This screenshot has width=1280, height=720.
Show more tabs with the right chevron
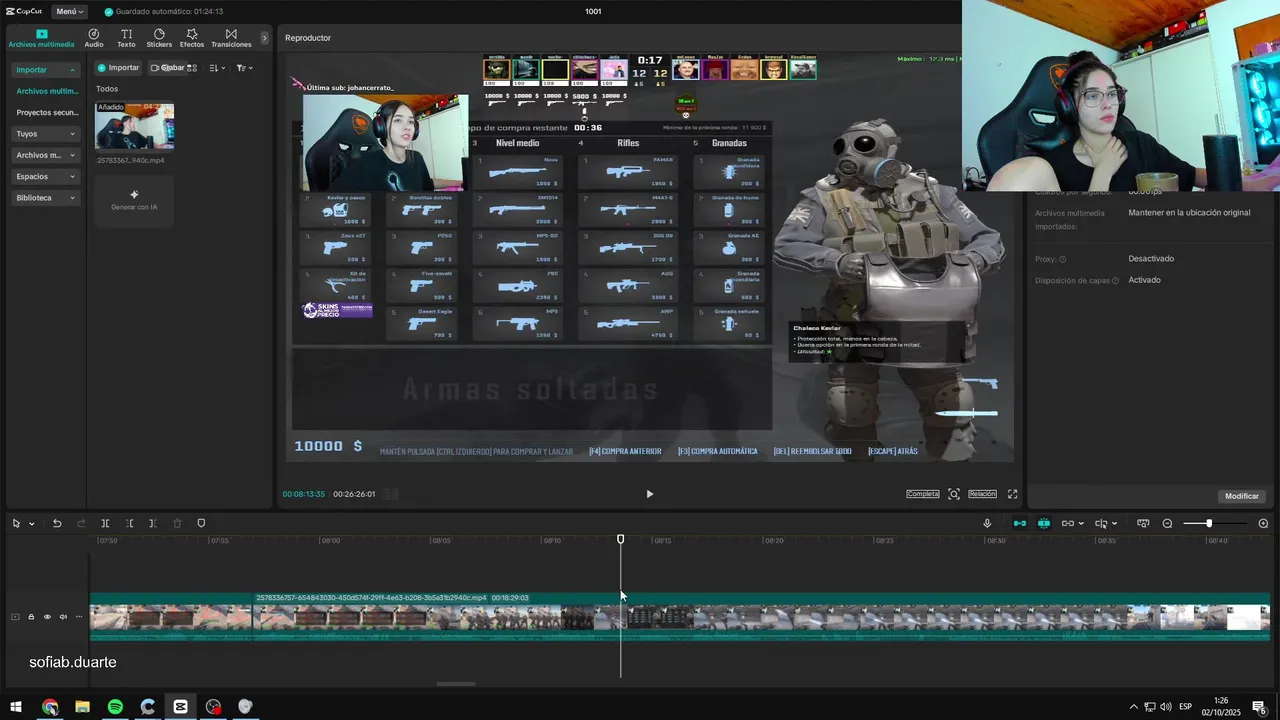click(x=265, y=38)
